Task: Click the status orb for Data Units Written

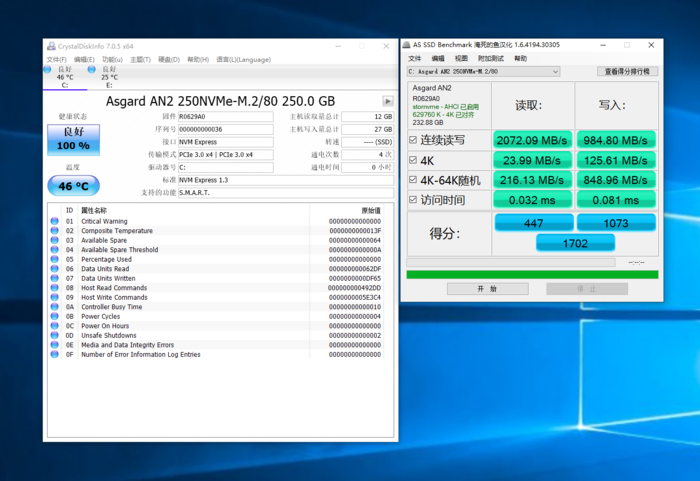Action: coord(54,278)
